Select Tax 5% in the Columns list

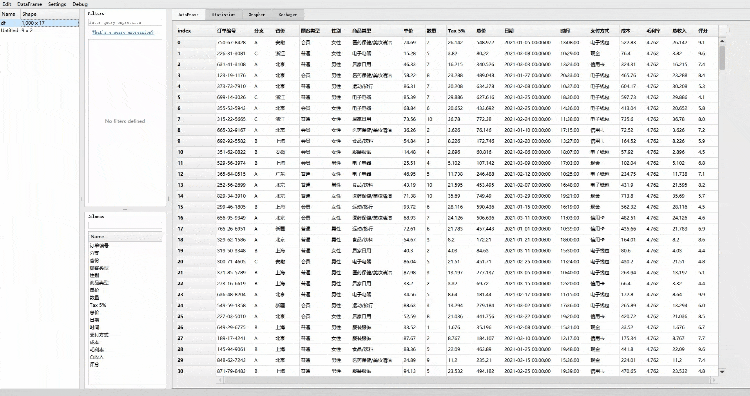[98, 305]
